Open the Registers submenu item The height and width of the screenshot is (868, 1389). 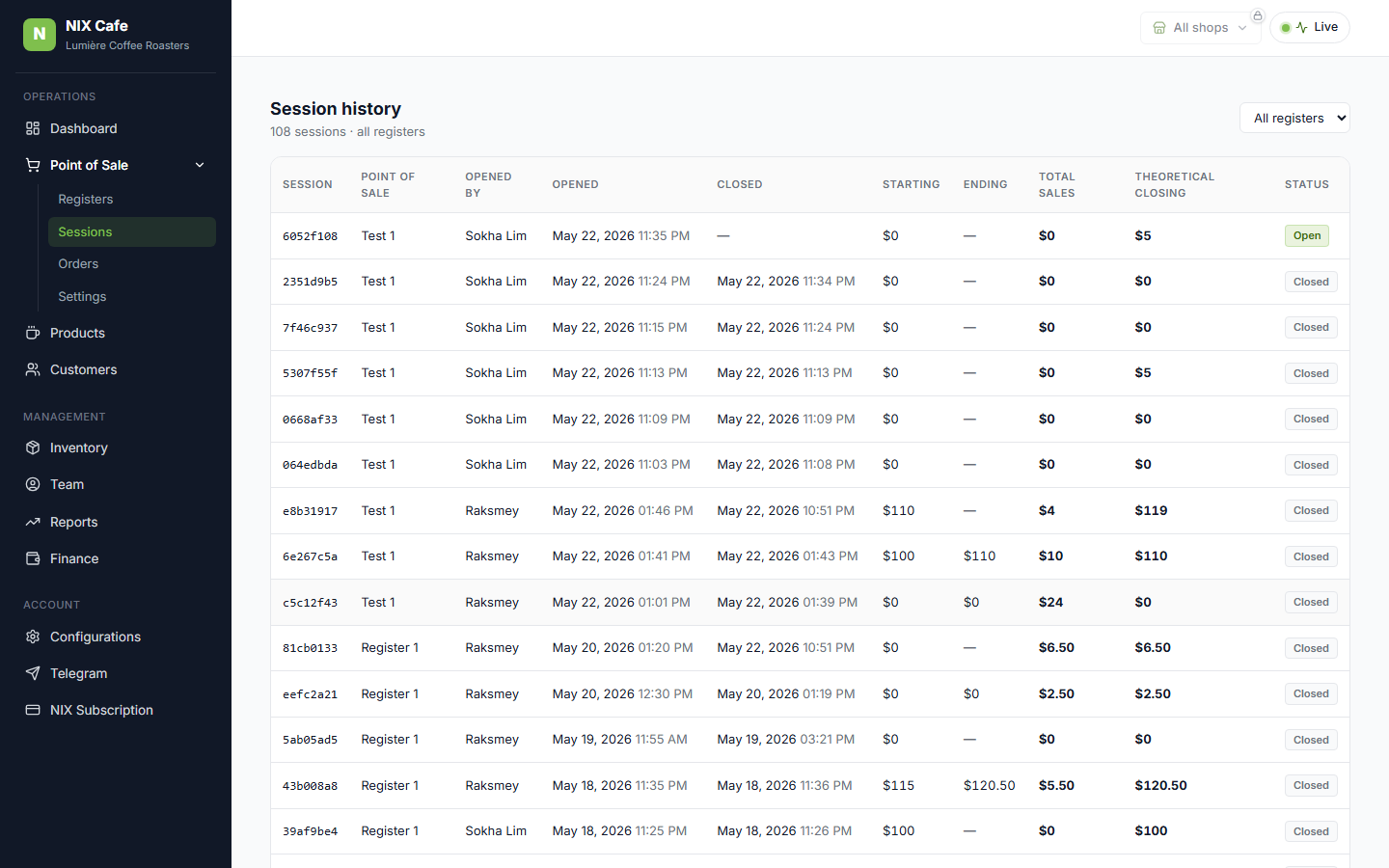point(132,199)
